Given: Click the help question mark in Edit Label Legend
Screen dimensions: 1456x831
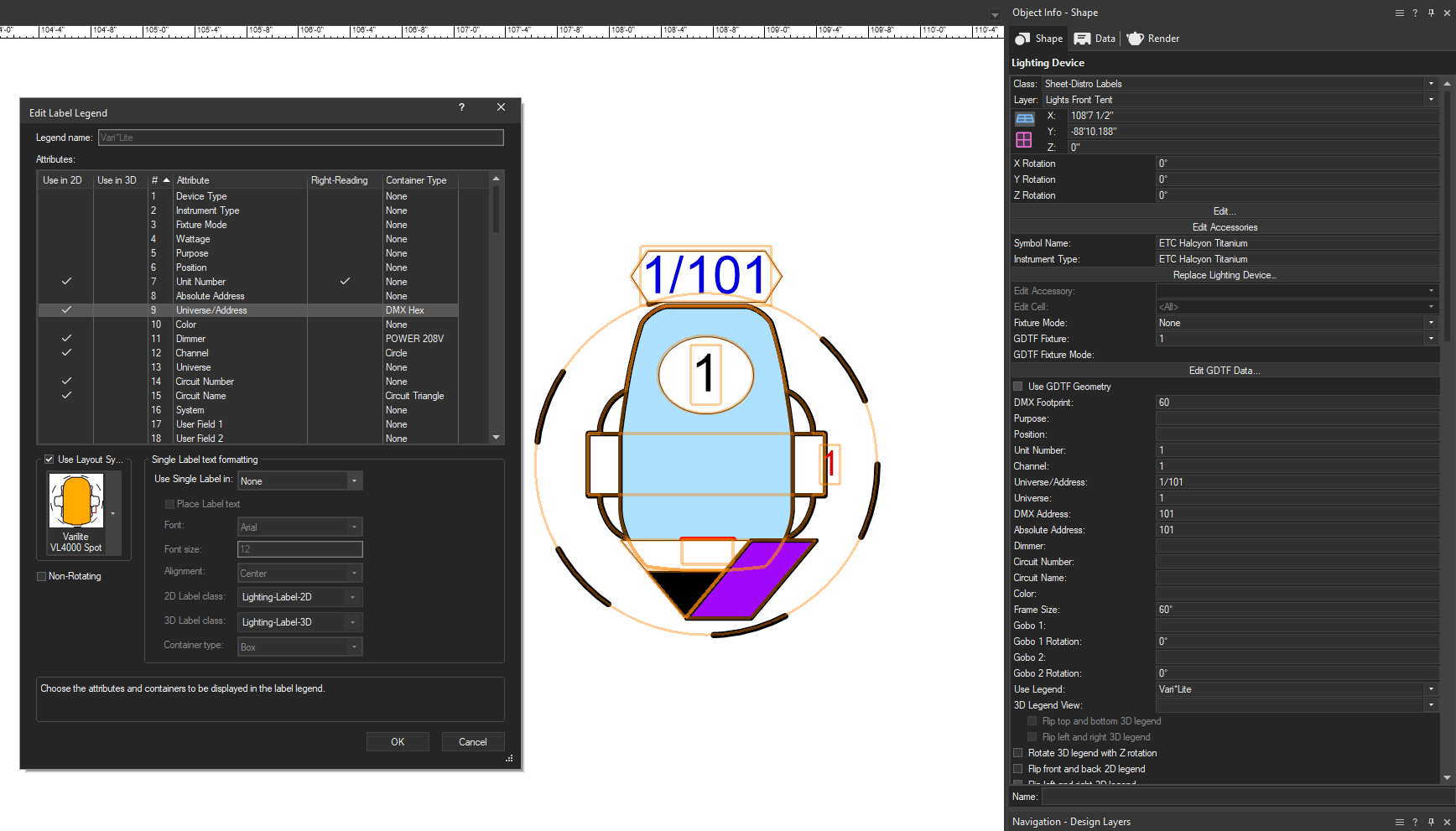Looking at the screenshot, I should (461, 107).
